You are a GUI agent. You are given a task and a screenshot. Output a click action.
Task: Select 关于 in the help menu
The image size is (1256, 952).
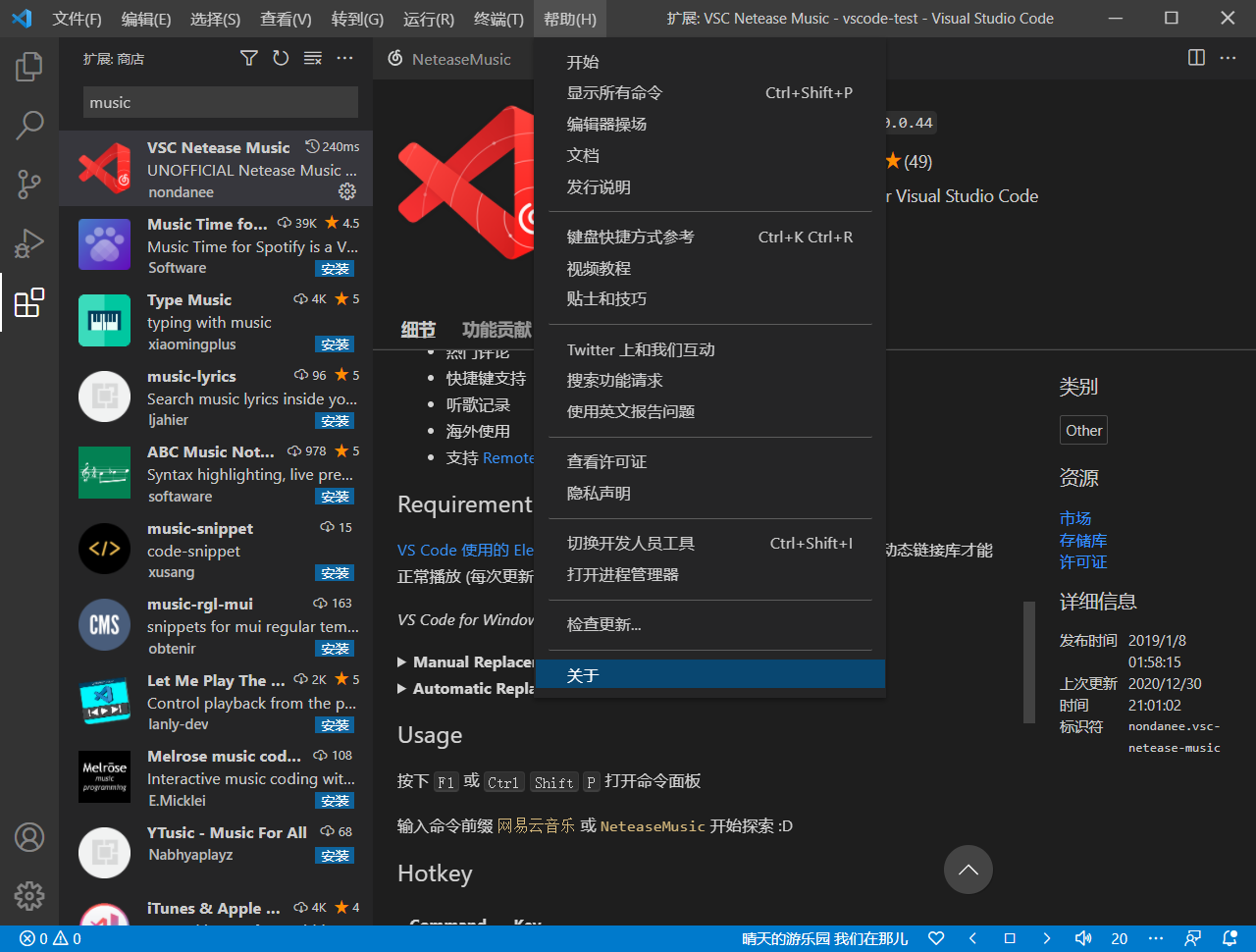pyautogui.click(x=710, y=675)
